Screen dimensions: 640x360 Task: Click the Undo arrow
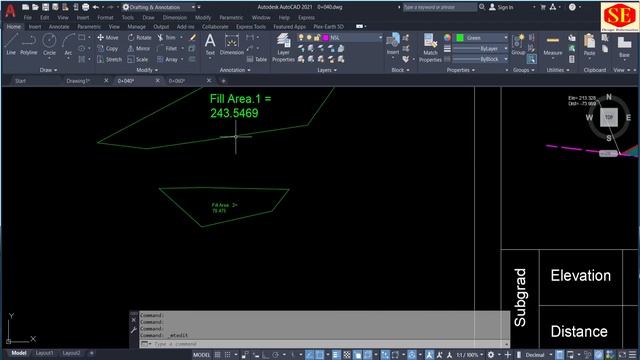click(96, 7)
